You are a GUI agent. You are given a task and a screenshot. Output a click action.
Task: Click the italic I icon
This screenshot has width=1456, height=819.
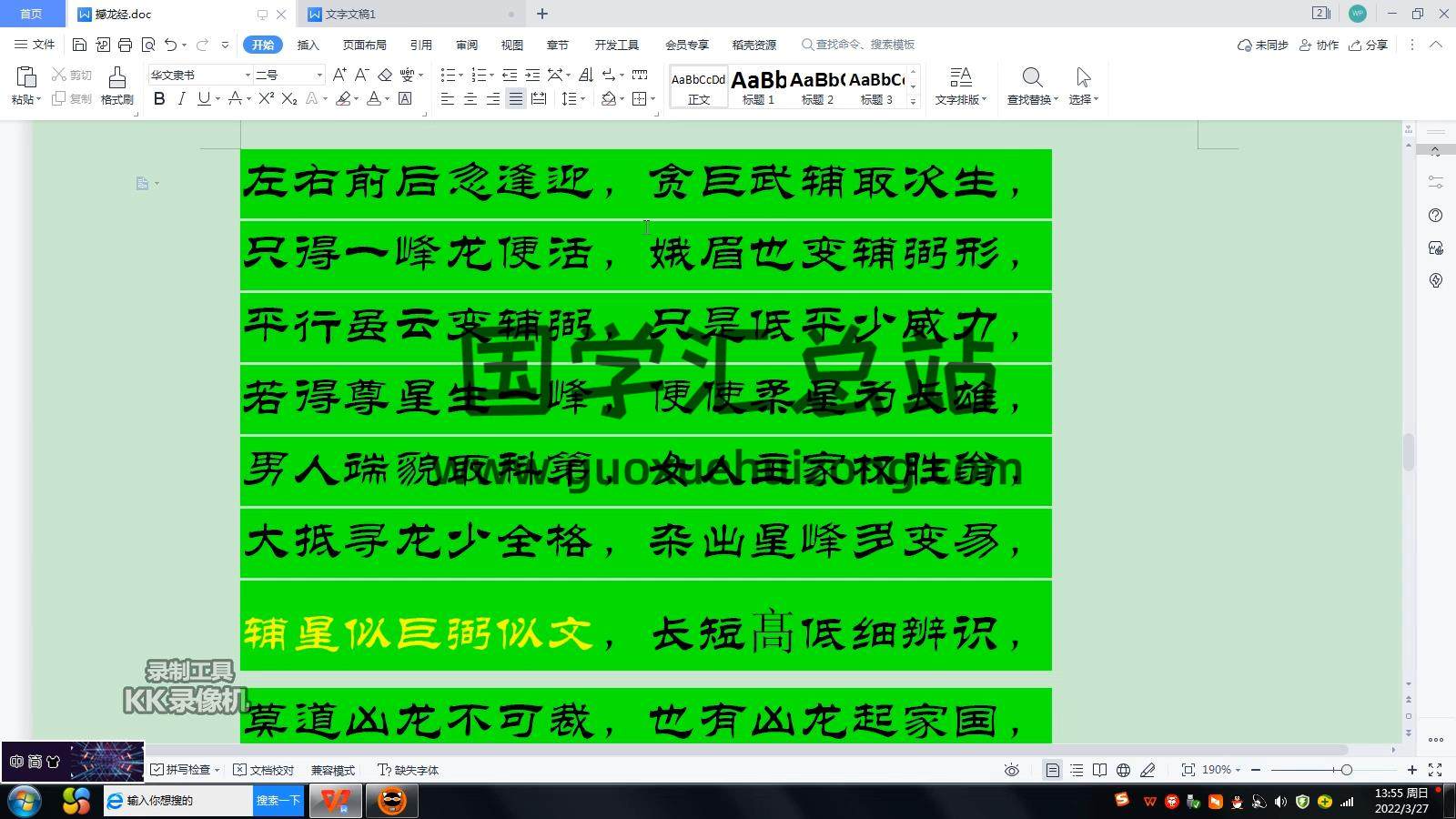click(x=181, y=99)
